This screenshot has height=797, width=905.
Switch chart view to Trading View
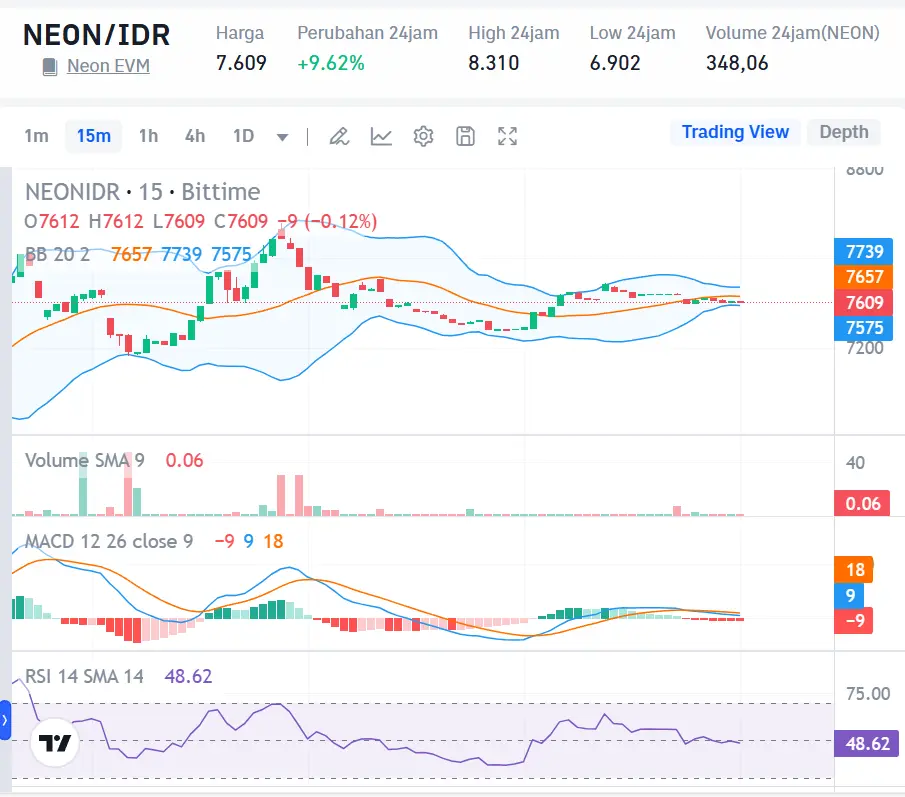pyautogui.click(x=735, y=131)
